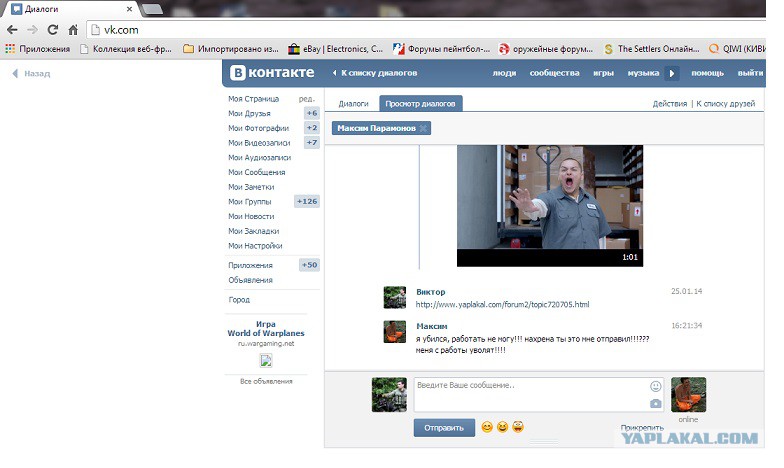
Task: Open Мои Фотографии in sidebar
Action: (258, 128)
